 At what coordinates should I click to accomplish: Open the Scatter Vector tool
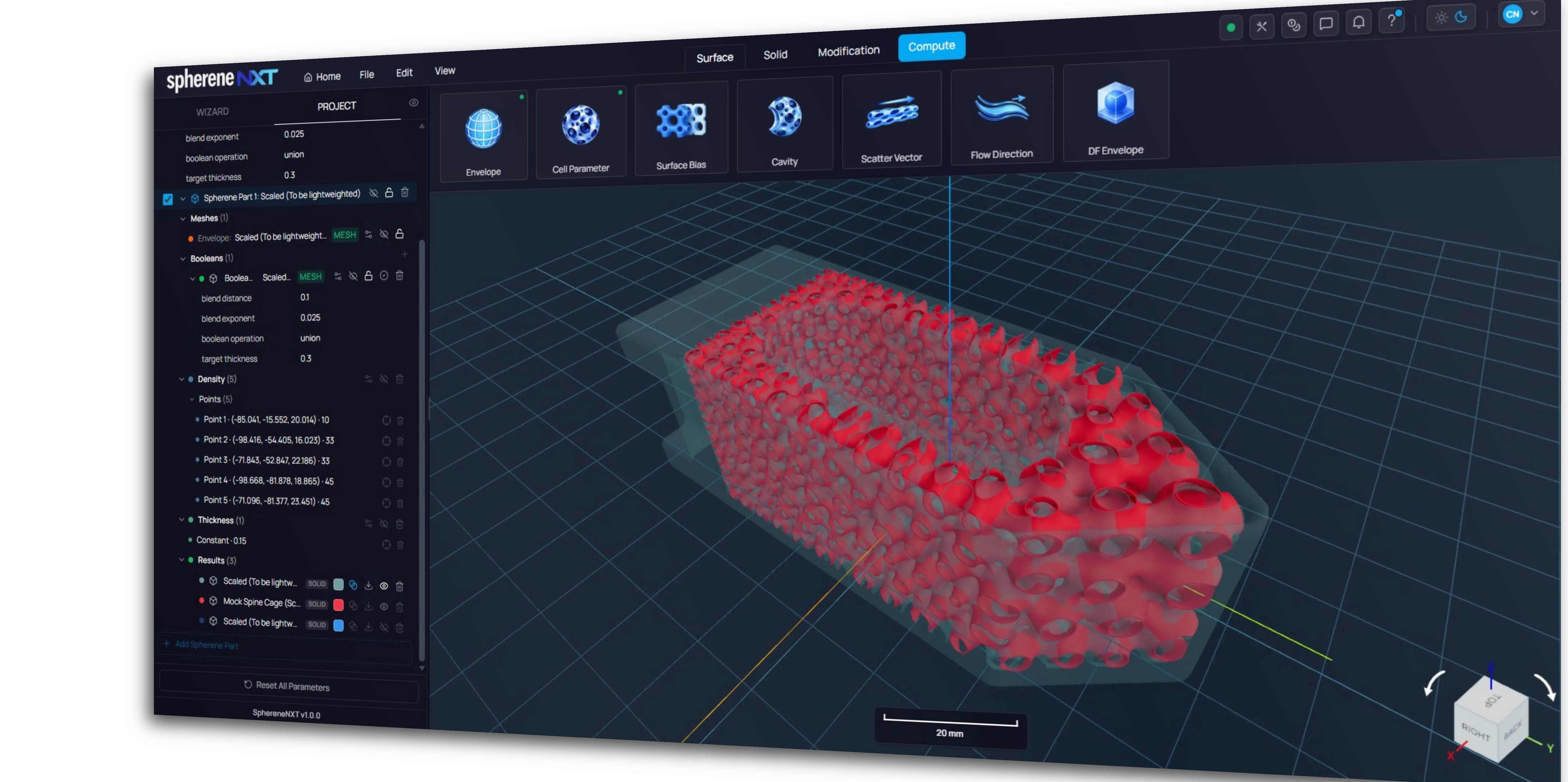[892, 120]
